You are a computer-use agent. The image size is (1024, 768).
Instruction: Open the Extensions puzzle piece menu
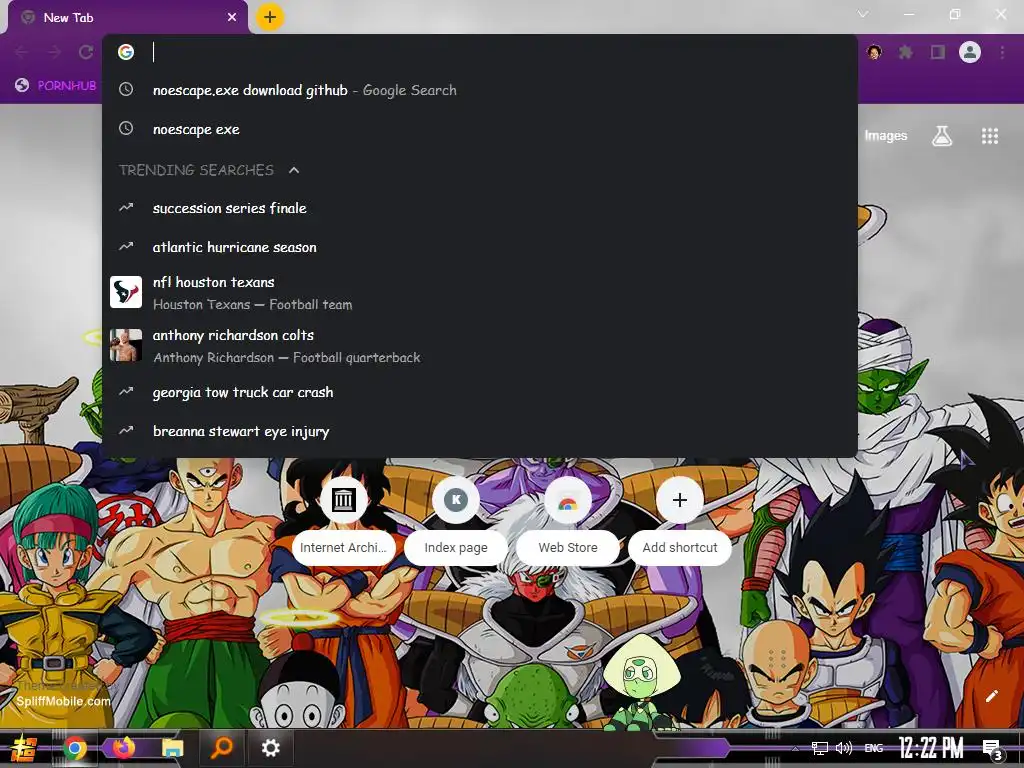coord(906,52)
